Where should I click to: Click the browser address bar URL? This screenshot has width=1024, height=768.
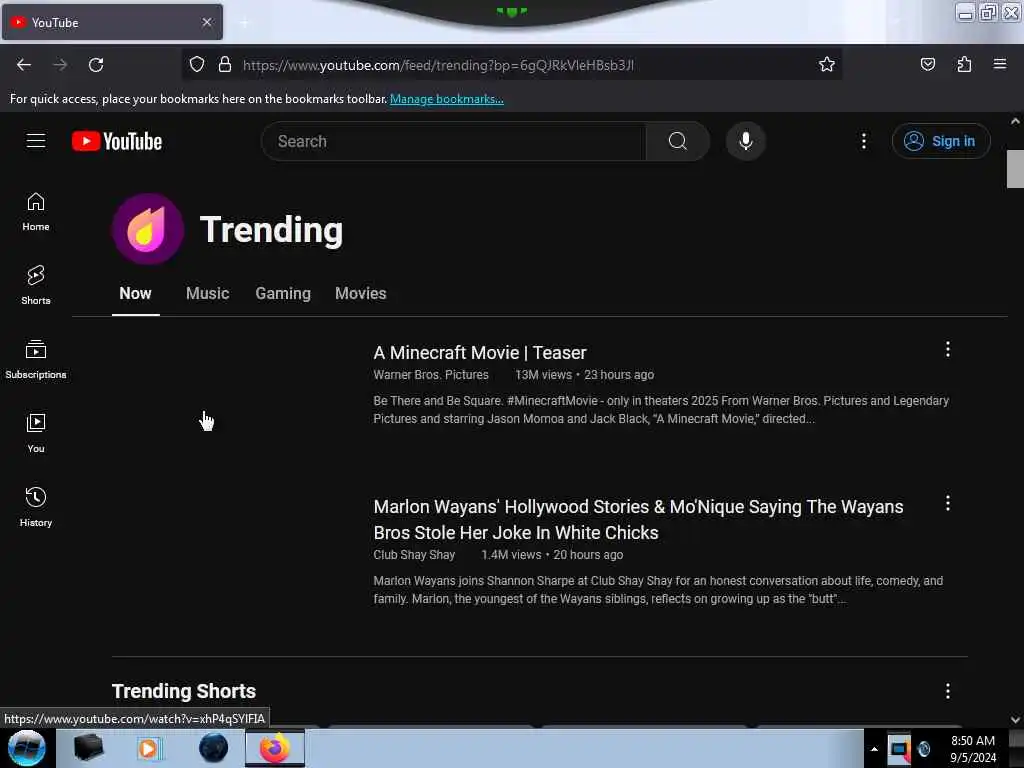pyautogui.click(x=438, y=65)
